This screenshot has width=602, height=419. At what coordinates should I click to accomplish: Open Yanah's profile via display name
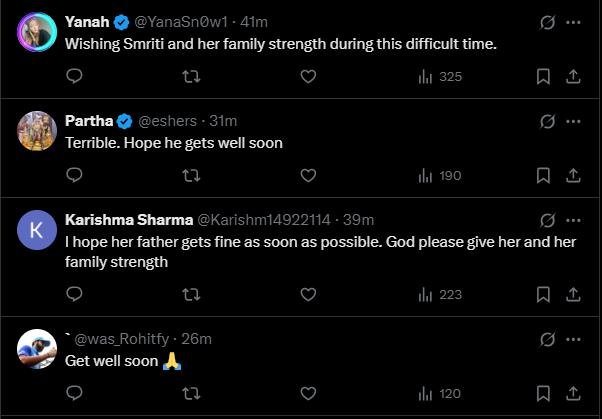[x=87, y=21]
